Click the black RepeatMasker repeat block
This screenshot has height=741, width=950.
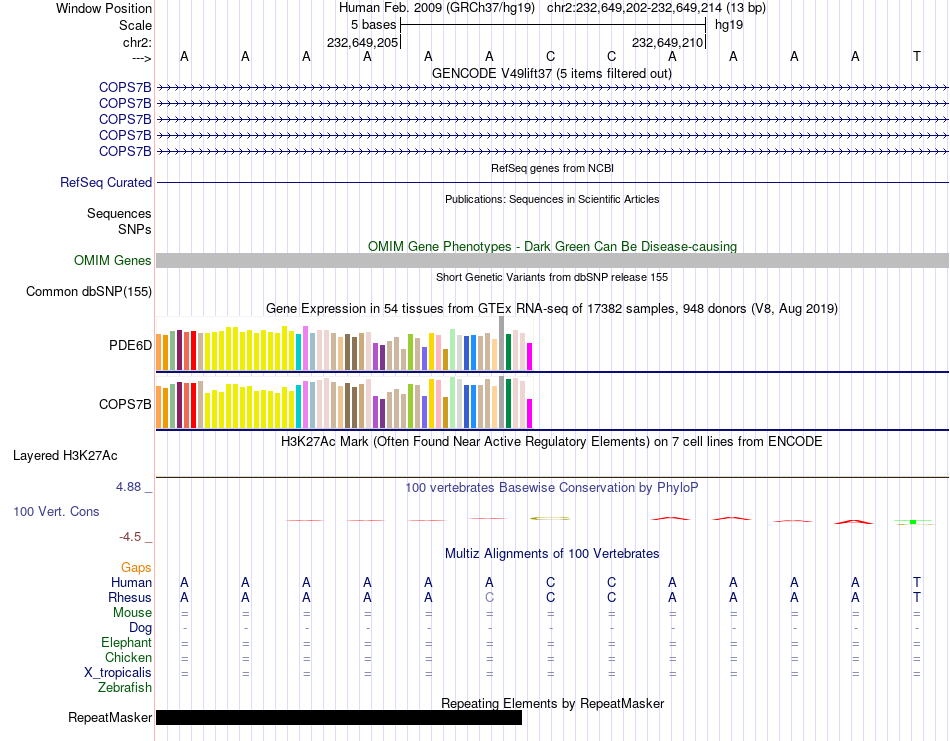[339, 717]
